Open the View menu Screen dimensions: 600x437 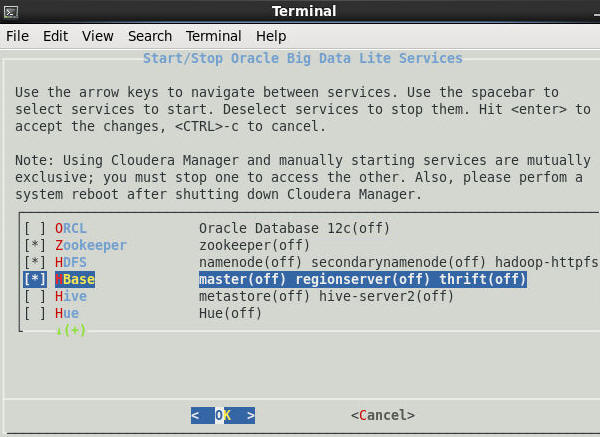click(98, 36)
